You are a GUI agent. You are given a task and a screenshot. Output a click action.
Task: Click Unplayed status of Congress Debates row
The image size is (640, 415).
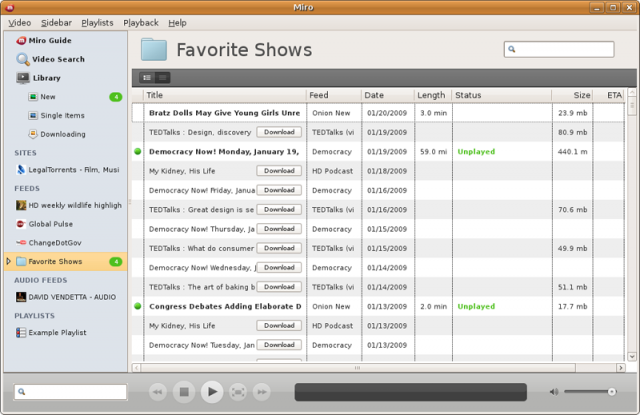[476, 306]
